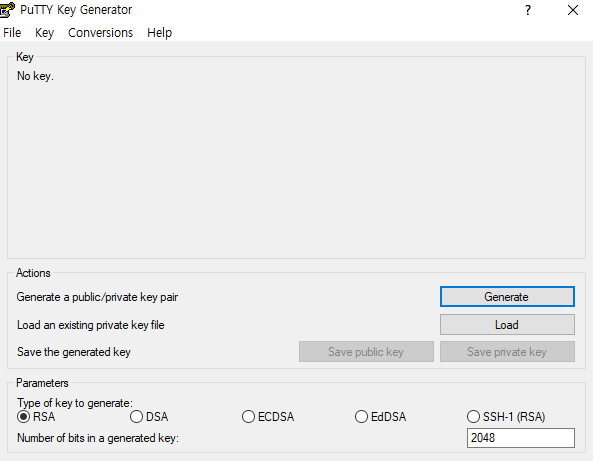Close the PuTTY Key Generator window

point(573,10)
